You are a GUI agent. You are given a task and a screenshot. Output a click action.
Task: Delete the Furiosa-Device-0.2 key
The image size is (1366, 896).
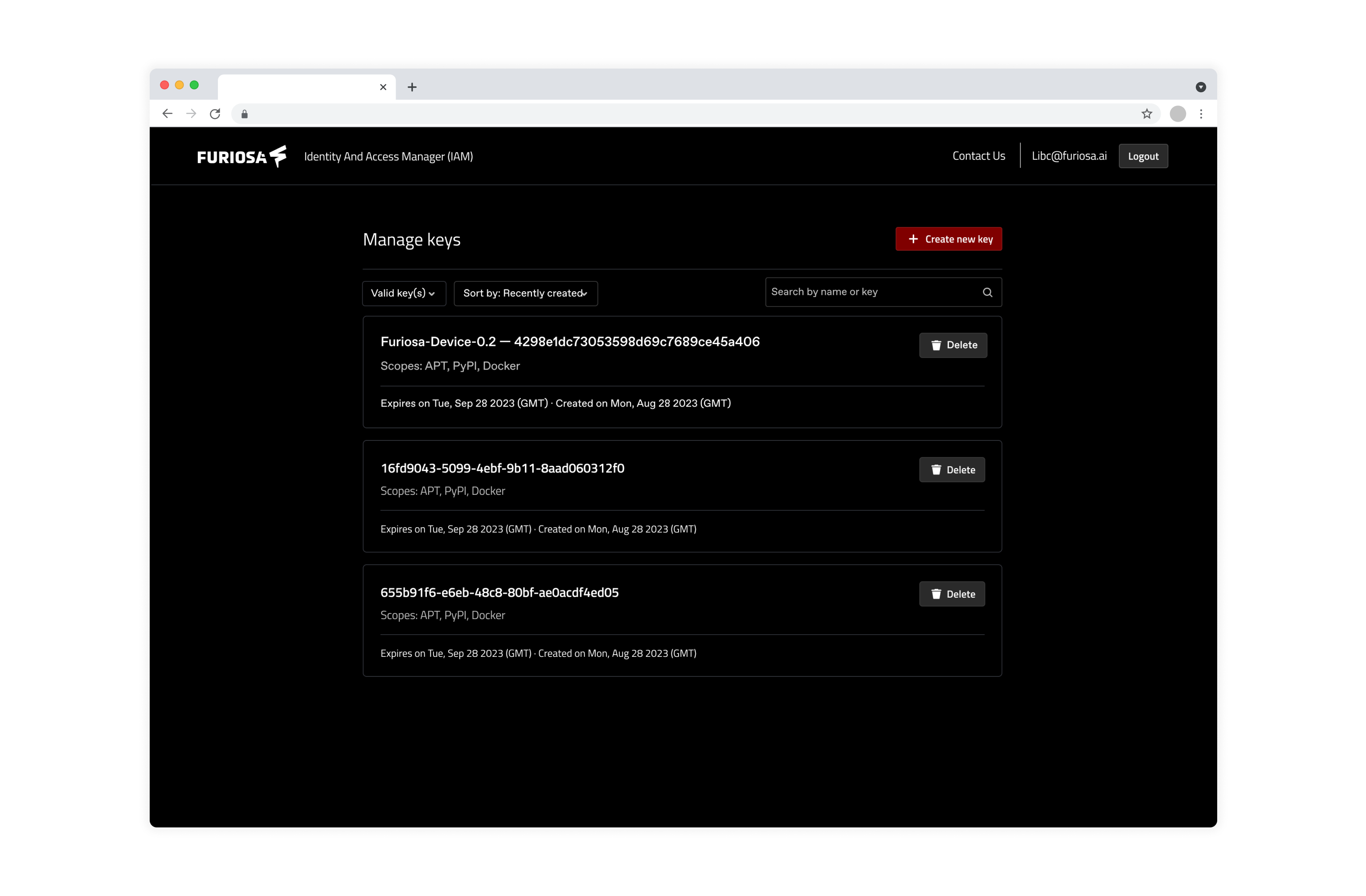click(953, 345)
